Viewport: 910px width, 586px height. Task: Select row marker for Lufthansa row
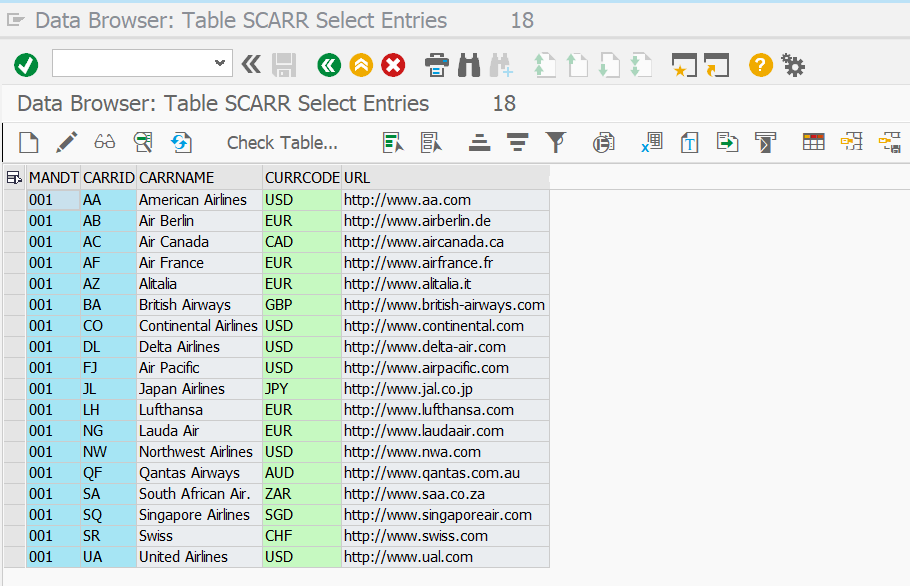(15, 410)
